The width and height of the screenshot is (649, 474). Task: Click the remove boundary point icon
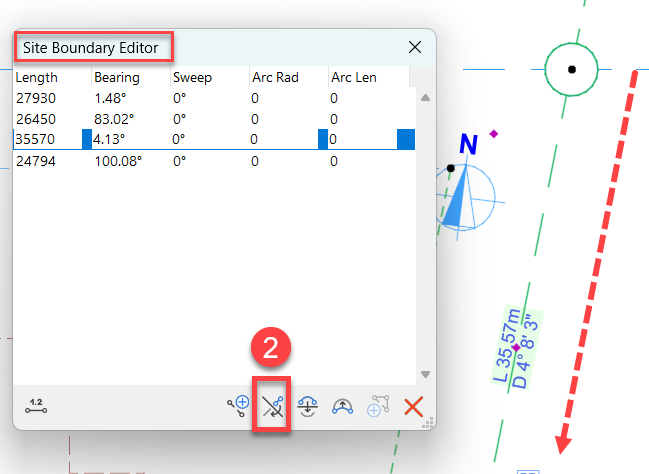tap(272, 406)
